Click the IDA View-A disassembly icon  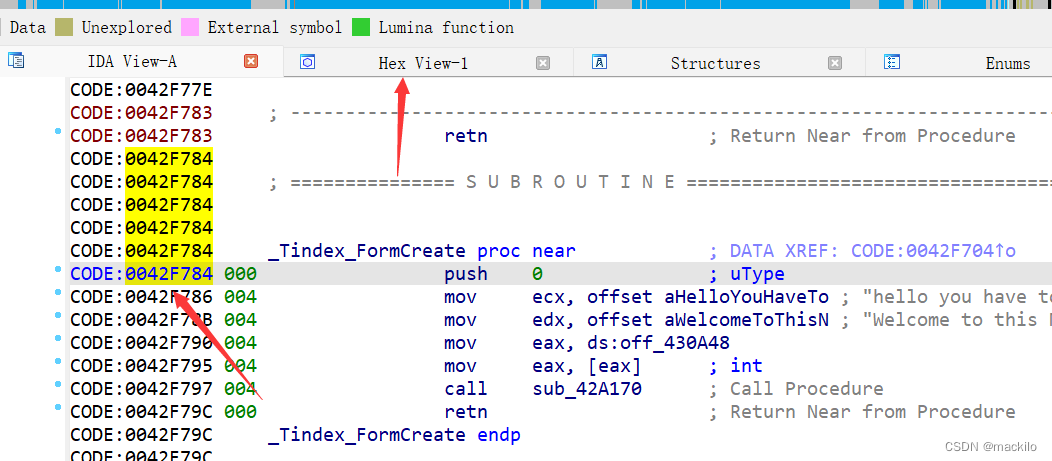(15, 61)
